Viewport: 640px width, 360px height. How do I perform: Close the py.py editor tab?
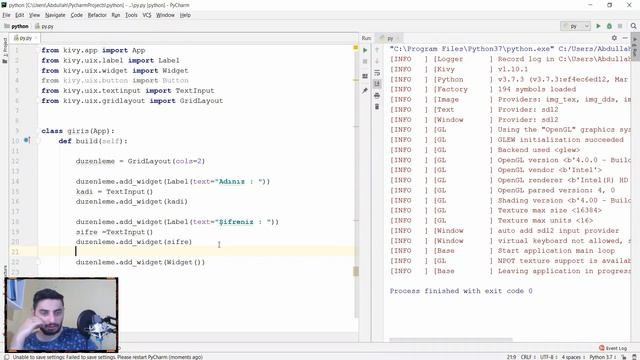click(x=36, y=38)
